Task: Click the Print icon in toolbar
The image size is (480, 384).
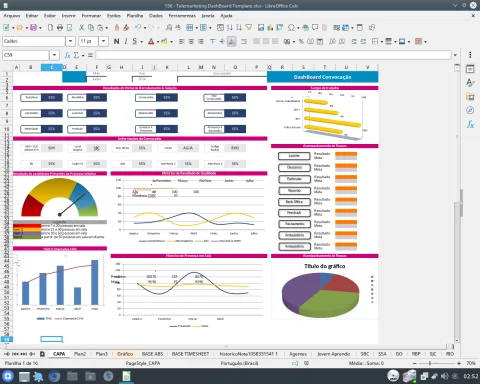Action: click(x=60, y=28)
